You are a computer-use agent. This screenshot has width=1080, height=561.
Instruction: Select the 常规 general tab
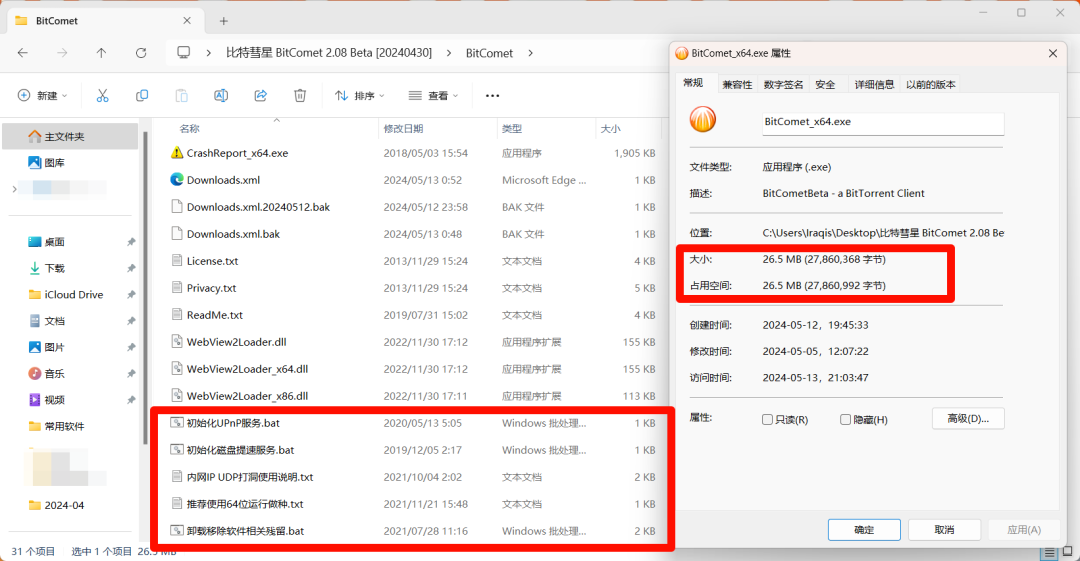tap(694, 83)
